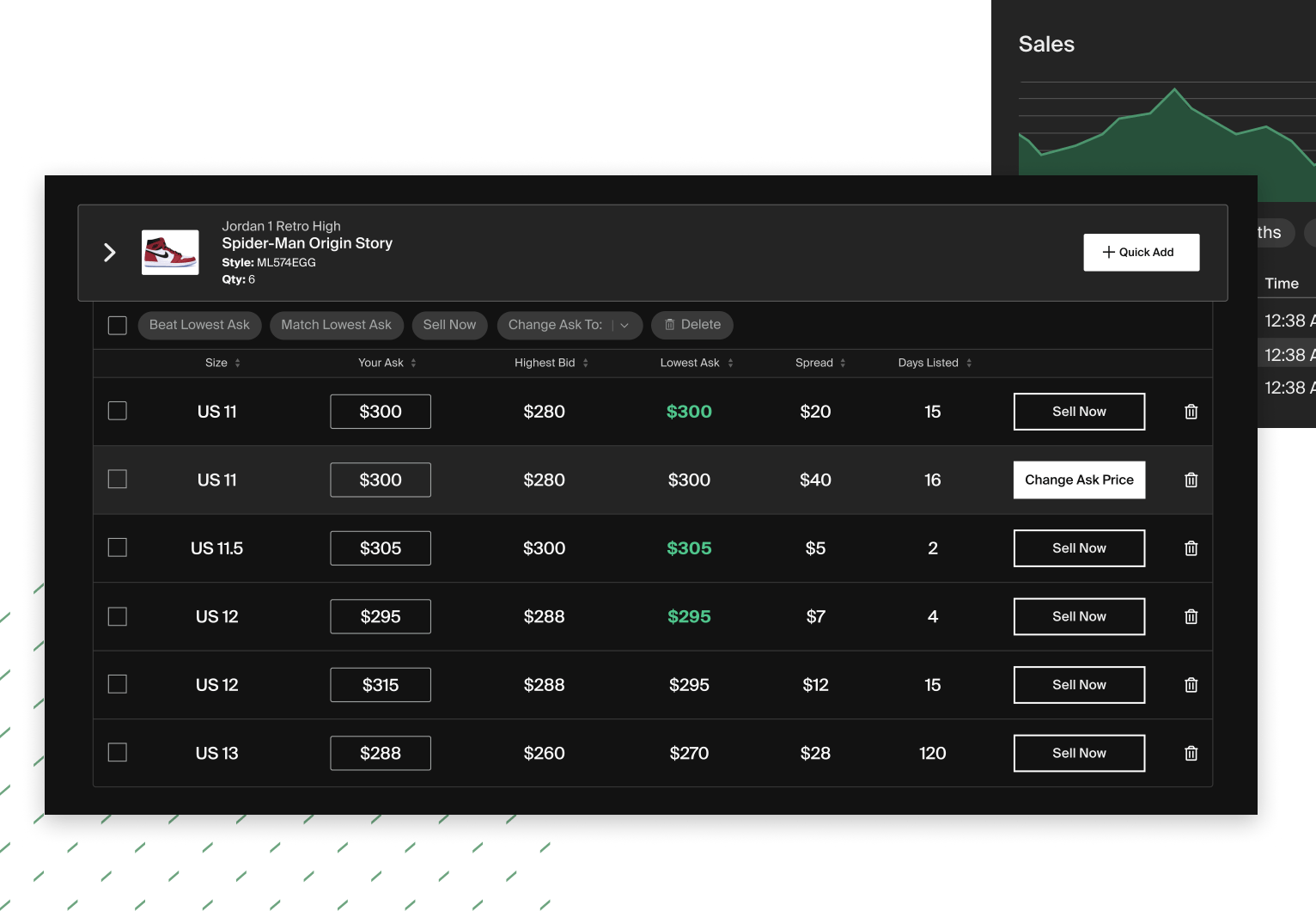Delete the first US 11 listing via trash icon
Viewport: 1316px width, 911px height.
coord(1191,412)
